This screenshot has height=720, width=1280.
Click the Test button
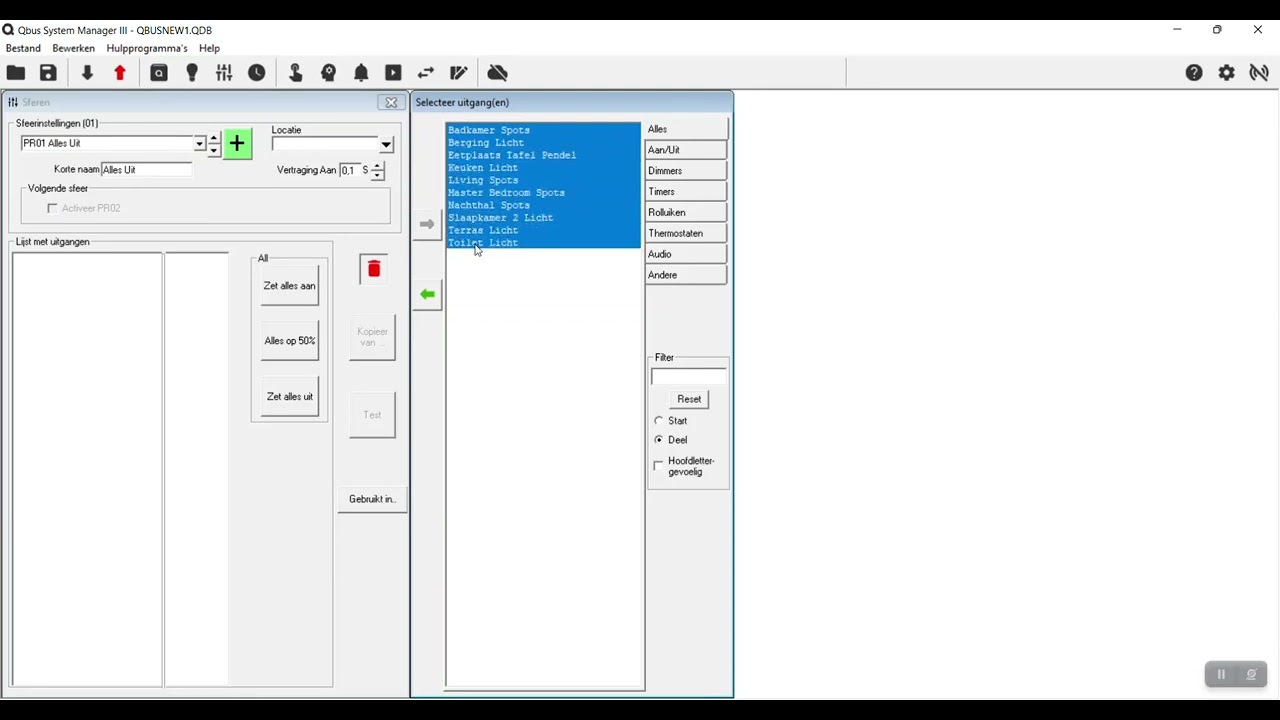(x=372, y=415)
